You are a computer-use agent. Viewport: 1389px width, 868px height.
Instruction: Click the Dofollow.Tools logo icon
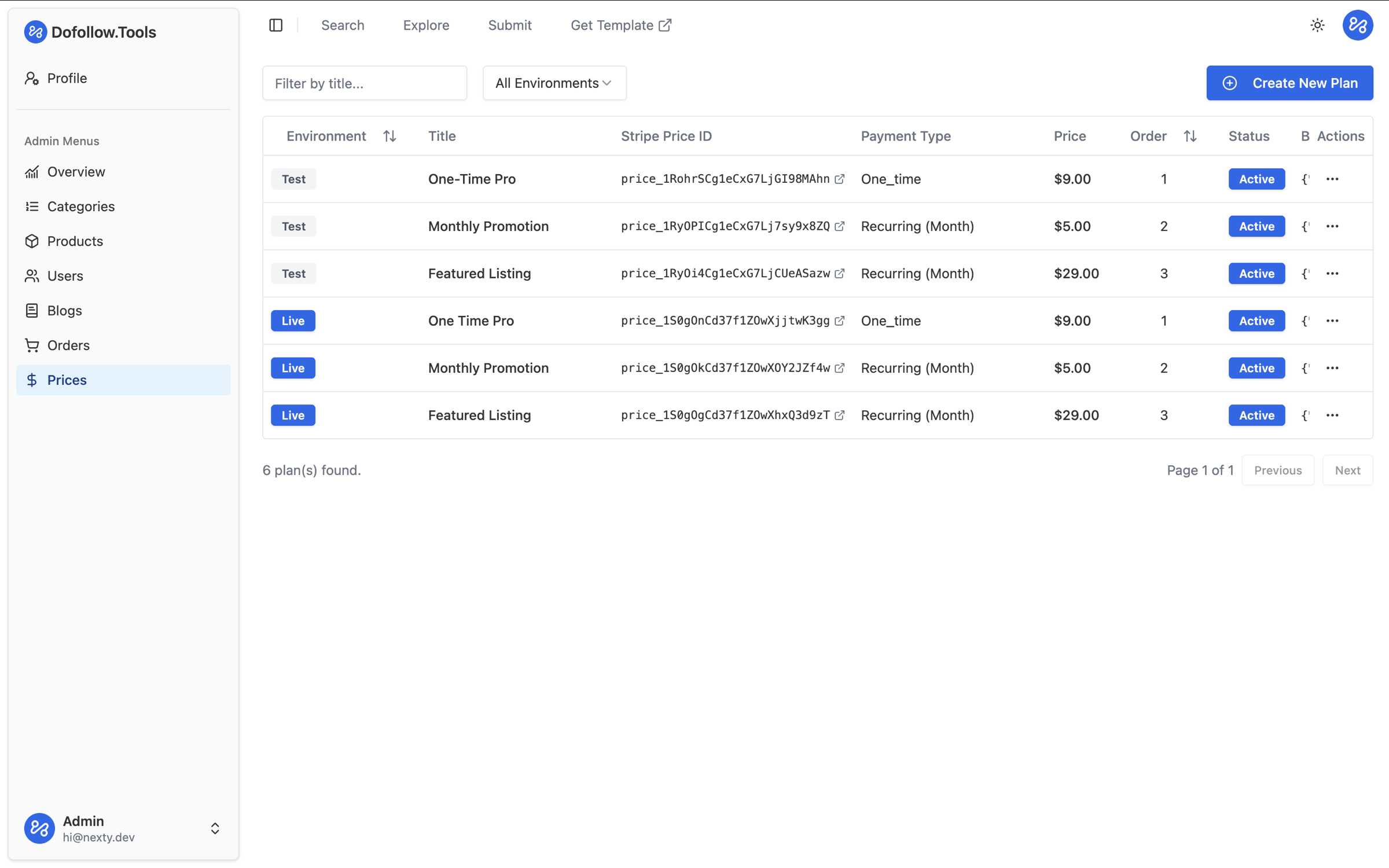(35, 32)
